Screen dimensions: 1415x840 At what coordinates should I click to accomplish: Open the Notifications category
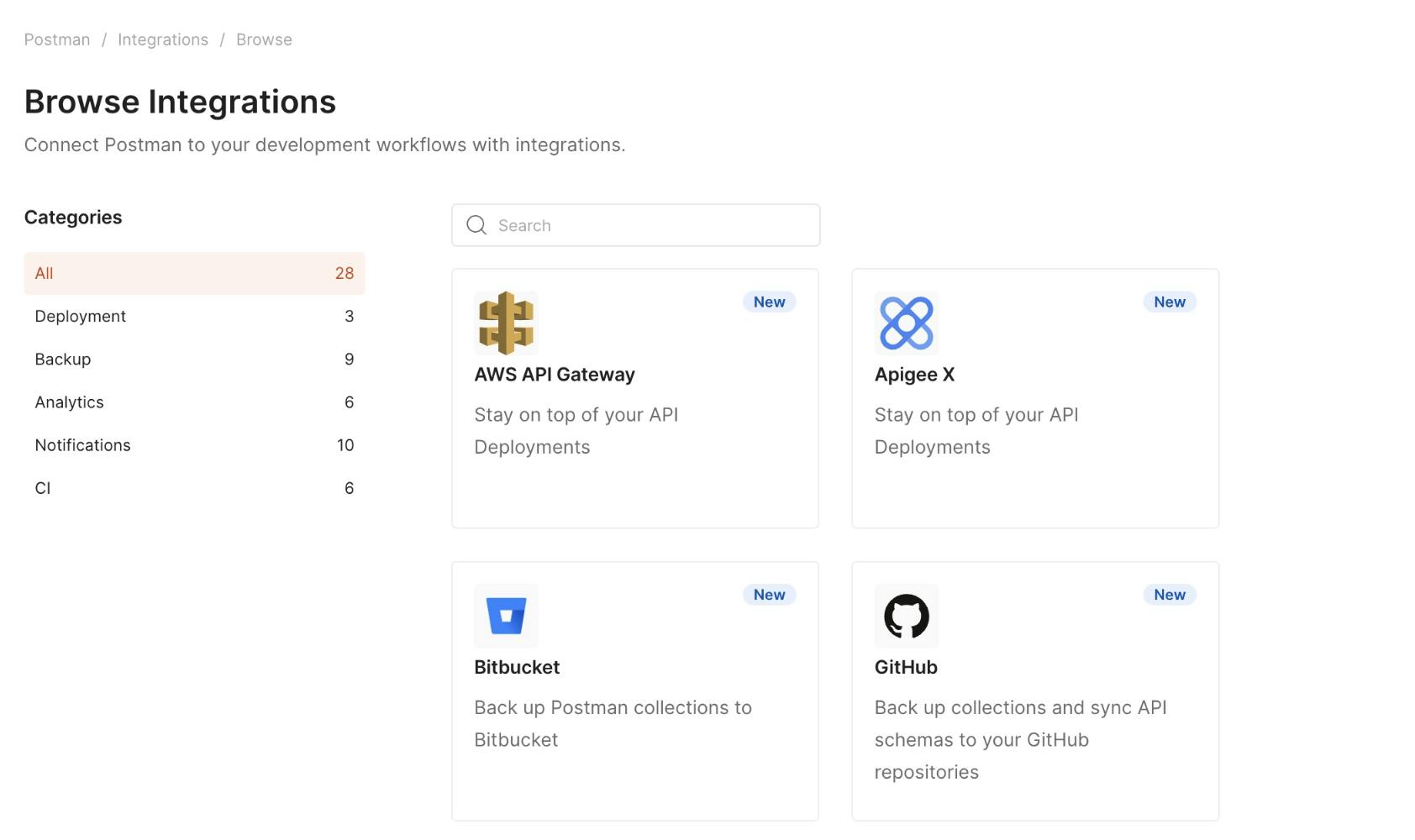194,445
